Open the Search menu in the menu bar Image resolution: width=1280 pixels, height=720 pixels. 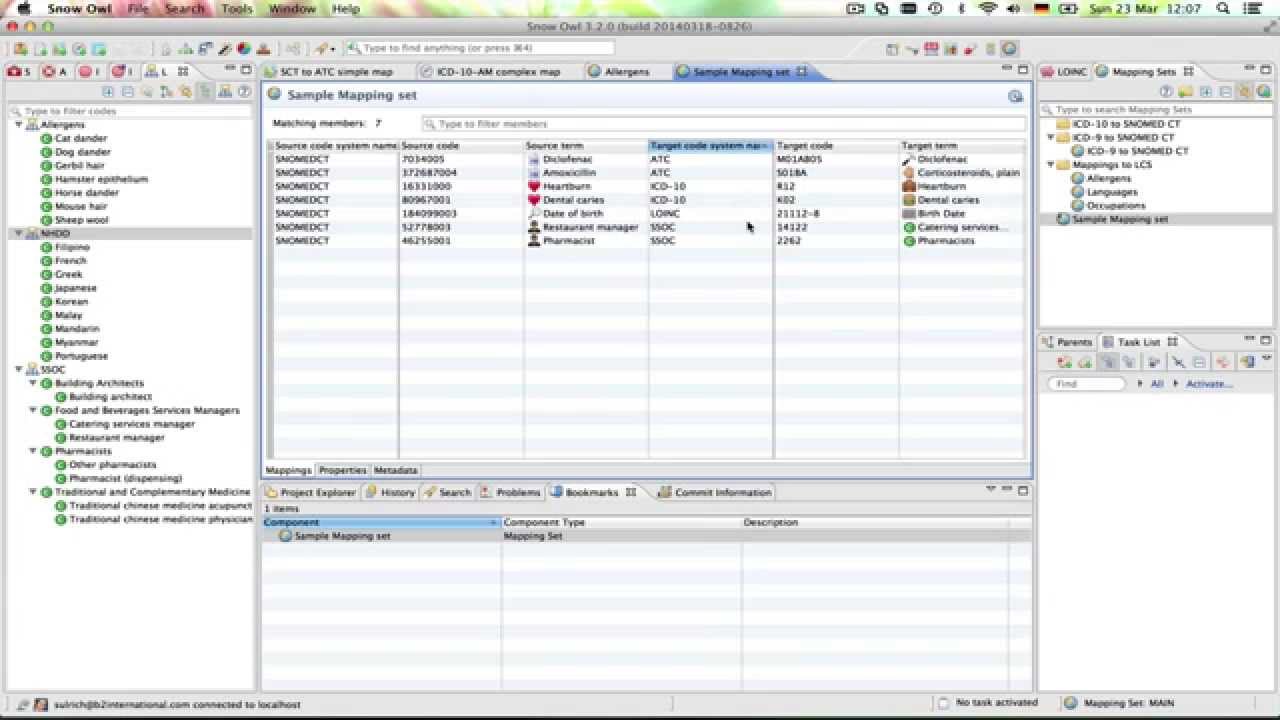click(185, 8)
